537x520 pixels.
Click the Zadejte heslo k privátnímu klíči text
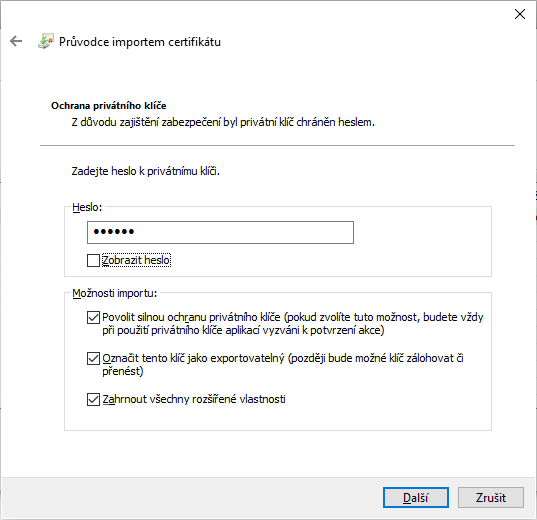[x=146, y=171]
